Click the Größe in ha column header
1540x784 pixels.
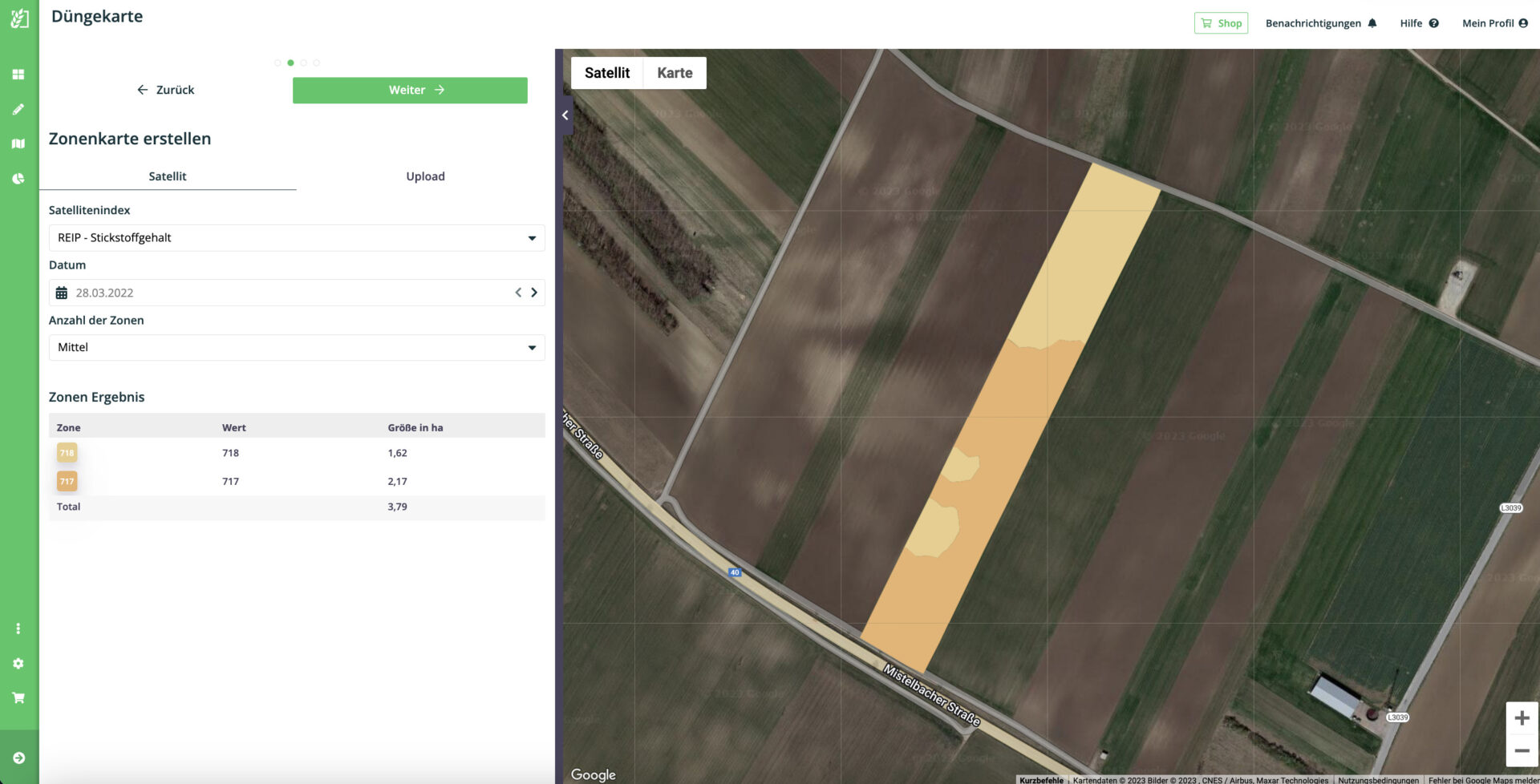[415, 428]
